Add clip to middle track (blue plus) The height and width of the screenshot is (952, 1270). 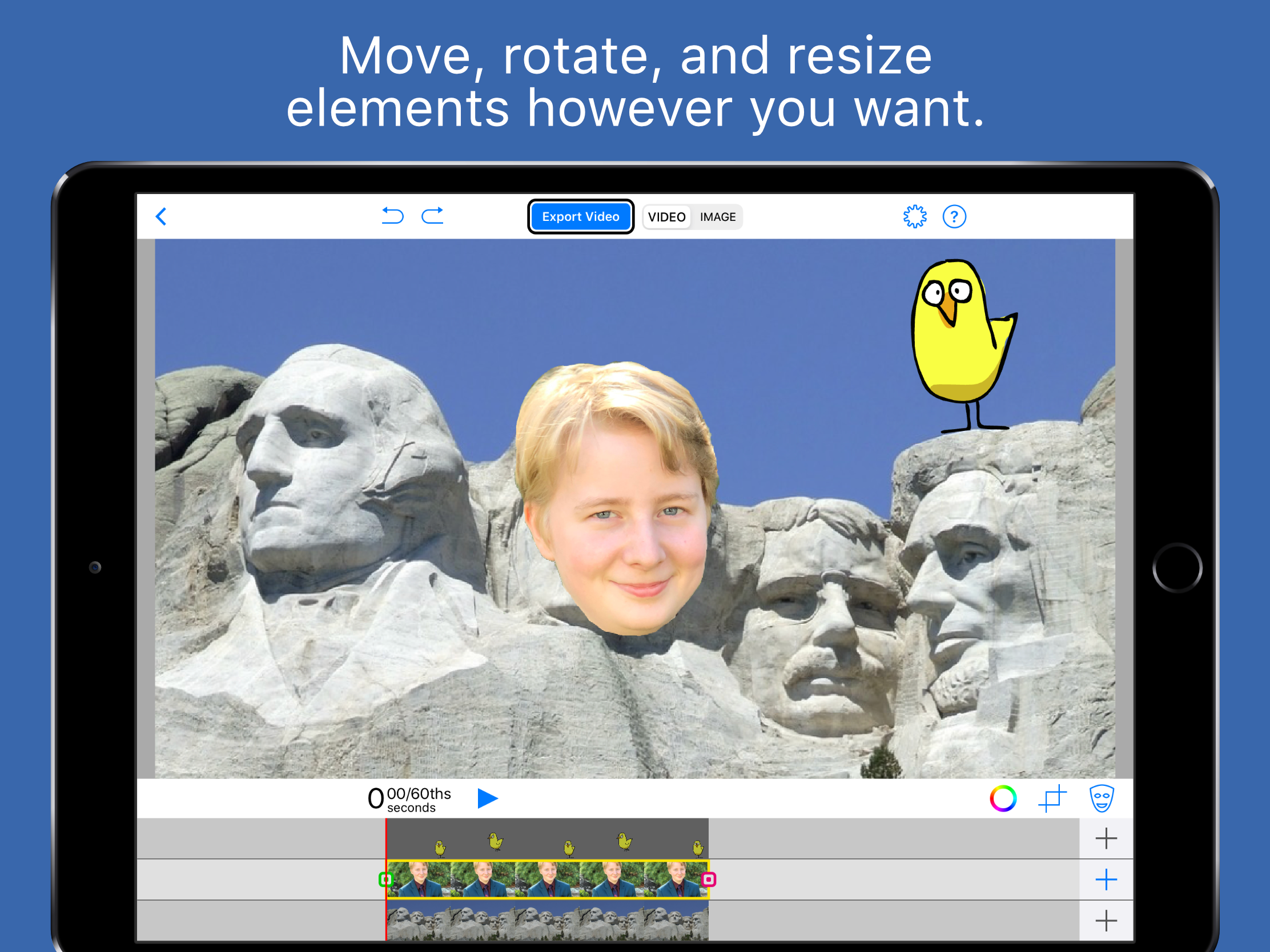tap(1106, 880)
